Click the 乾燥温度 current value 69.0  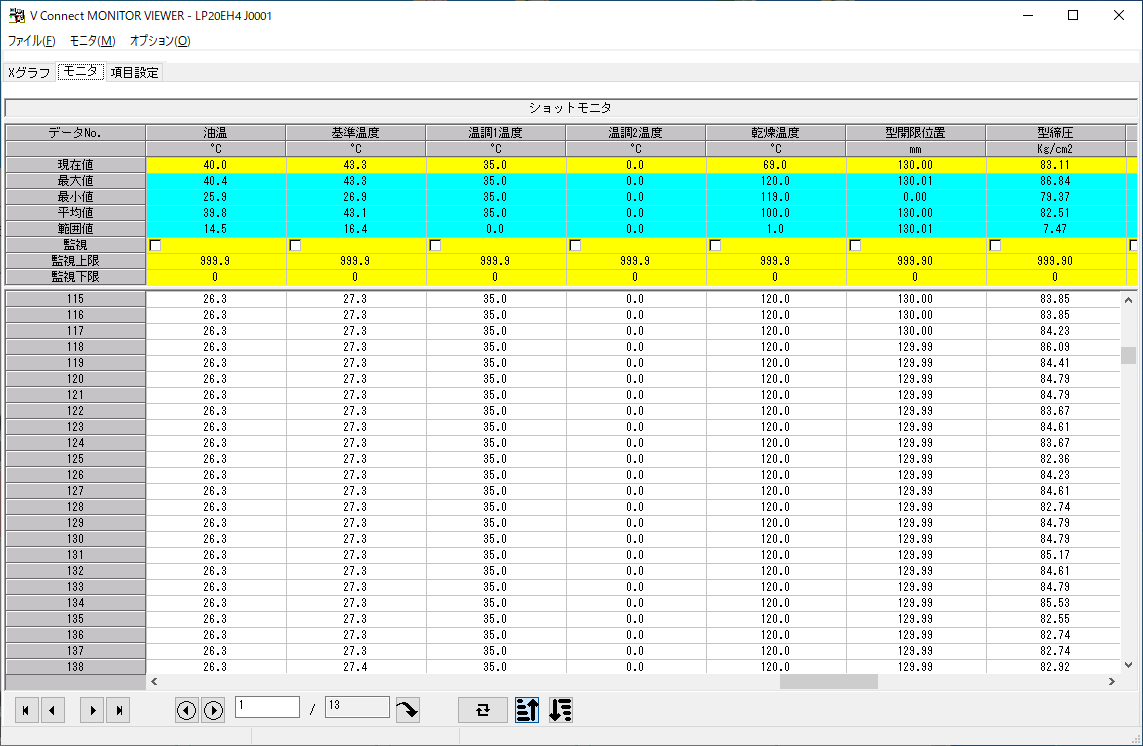pos(775,165)
